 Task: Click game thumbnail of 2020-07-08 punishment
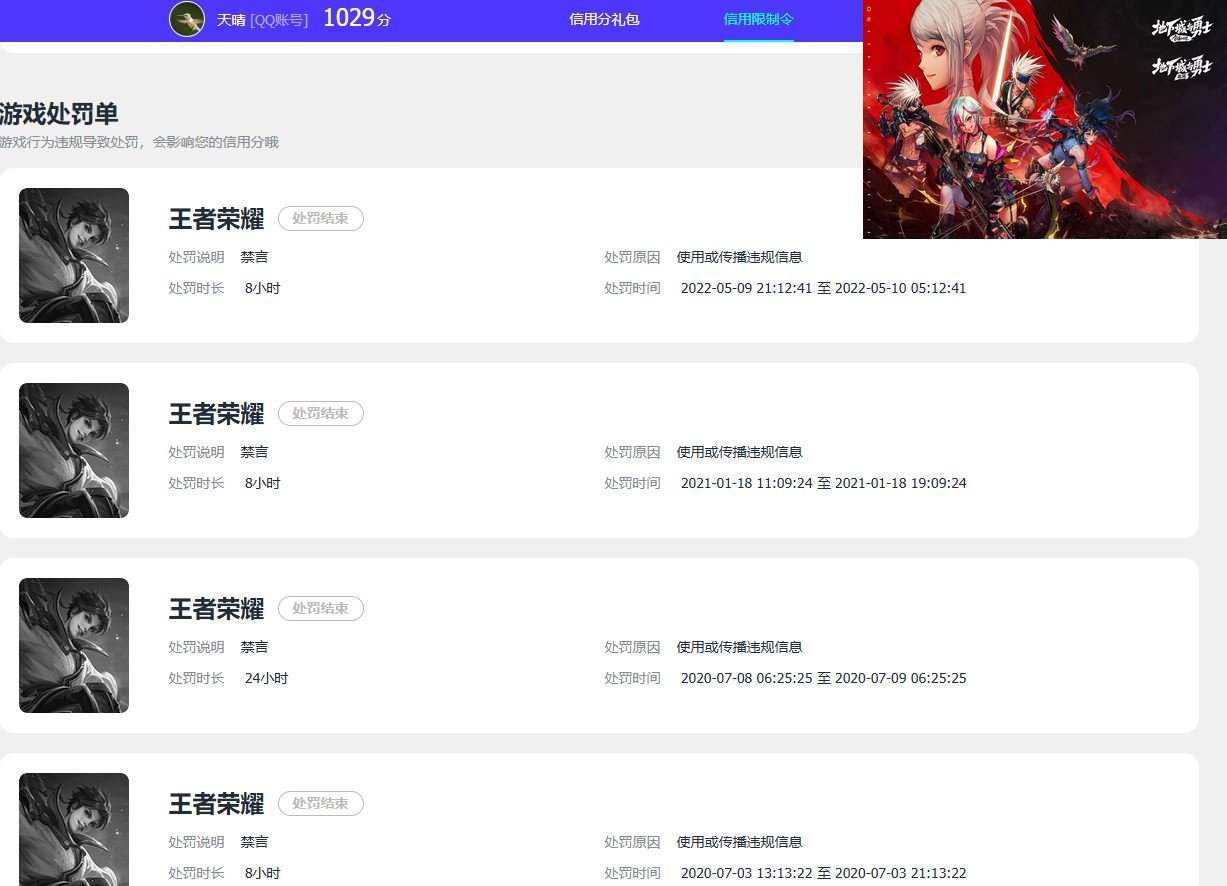[x=74, y=645]
